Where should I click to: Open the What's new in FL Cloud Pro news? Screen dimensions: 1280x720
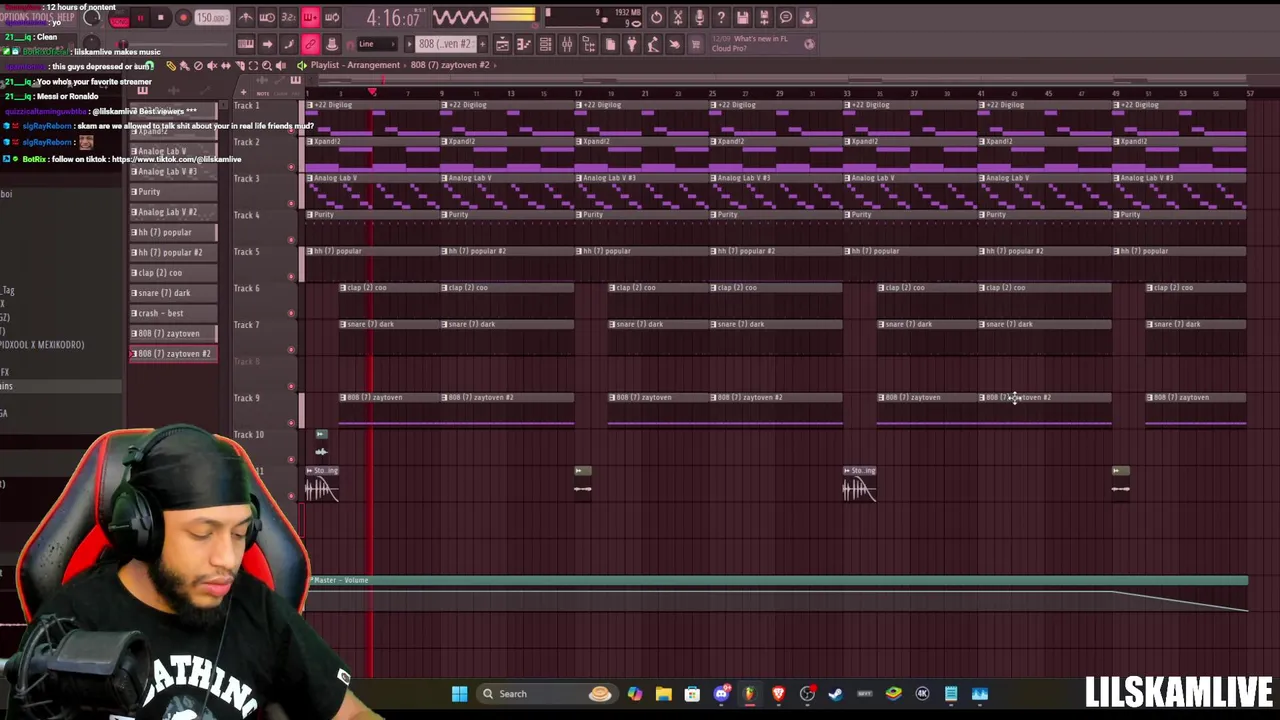[761, 43]
